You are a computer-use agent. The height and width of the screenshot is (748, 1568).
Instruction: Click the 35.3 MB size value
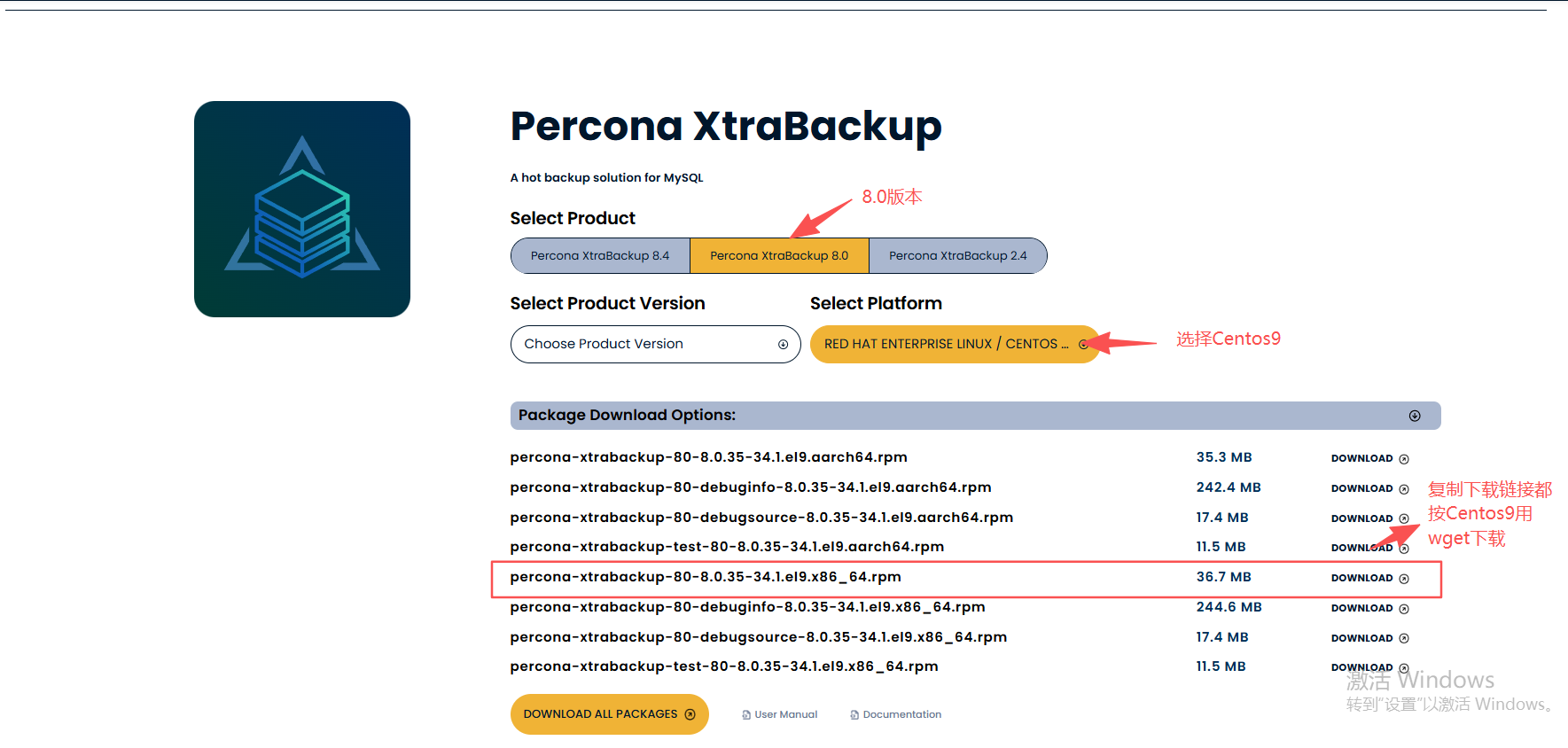coord(1224,457)
